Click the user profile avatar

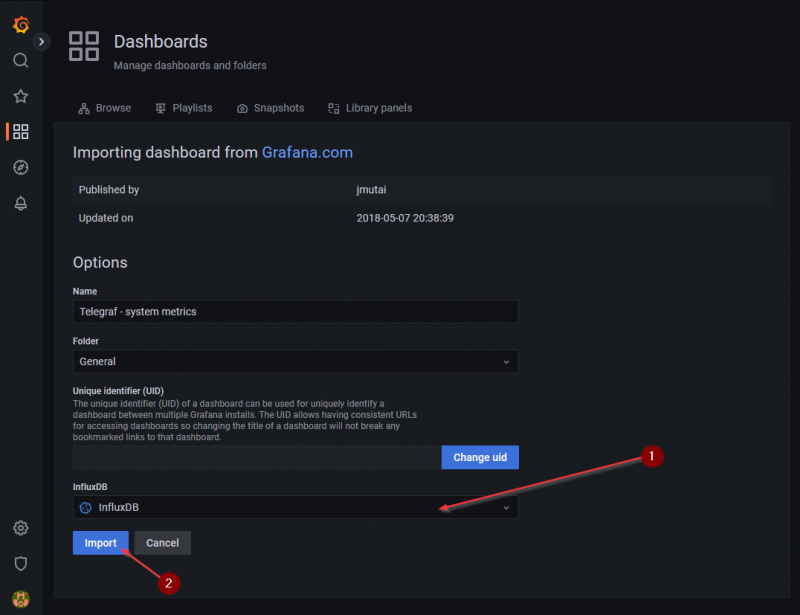(20, 599)
